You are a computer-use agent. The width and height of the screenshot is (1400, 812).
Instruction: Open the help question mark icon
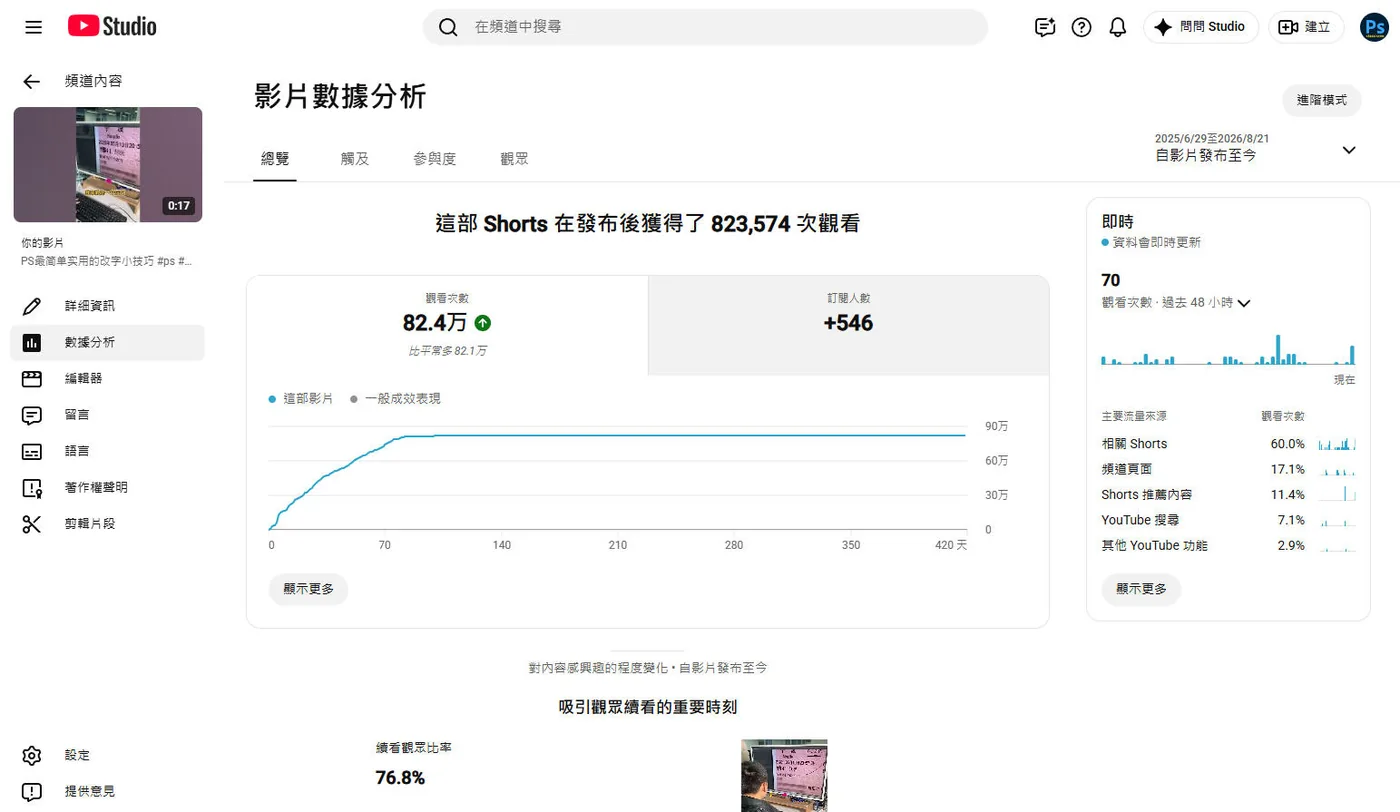click(x=1081, y=27)
